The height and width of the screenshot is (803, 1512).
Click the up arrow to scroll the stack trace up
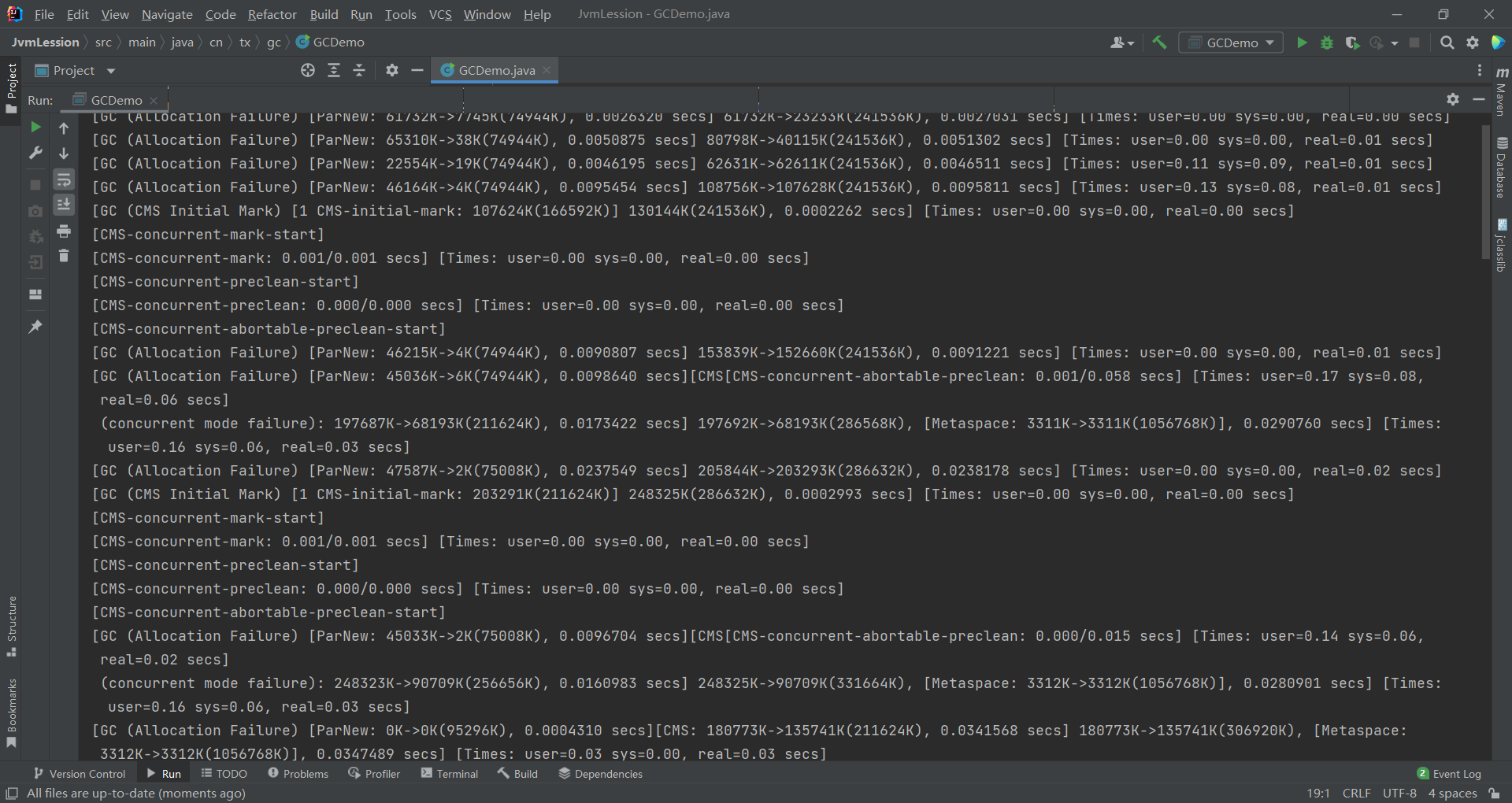pos(64,128)
